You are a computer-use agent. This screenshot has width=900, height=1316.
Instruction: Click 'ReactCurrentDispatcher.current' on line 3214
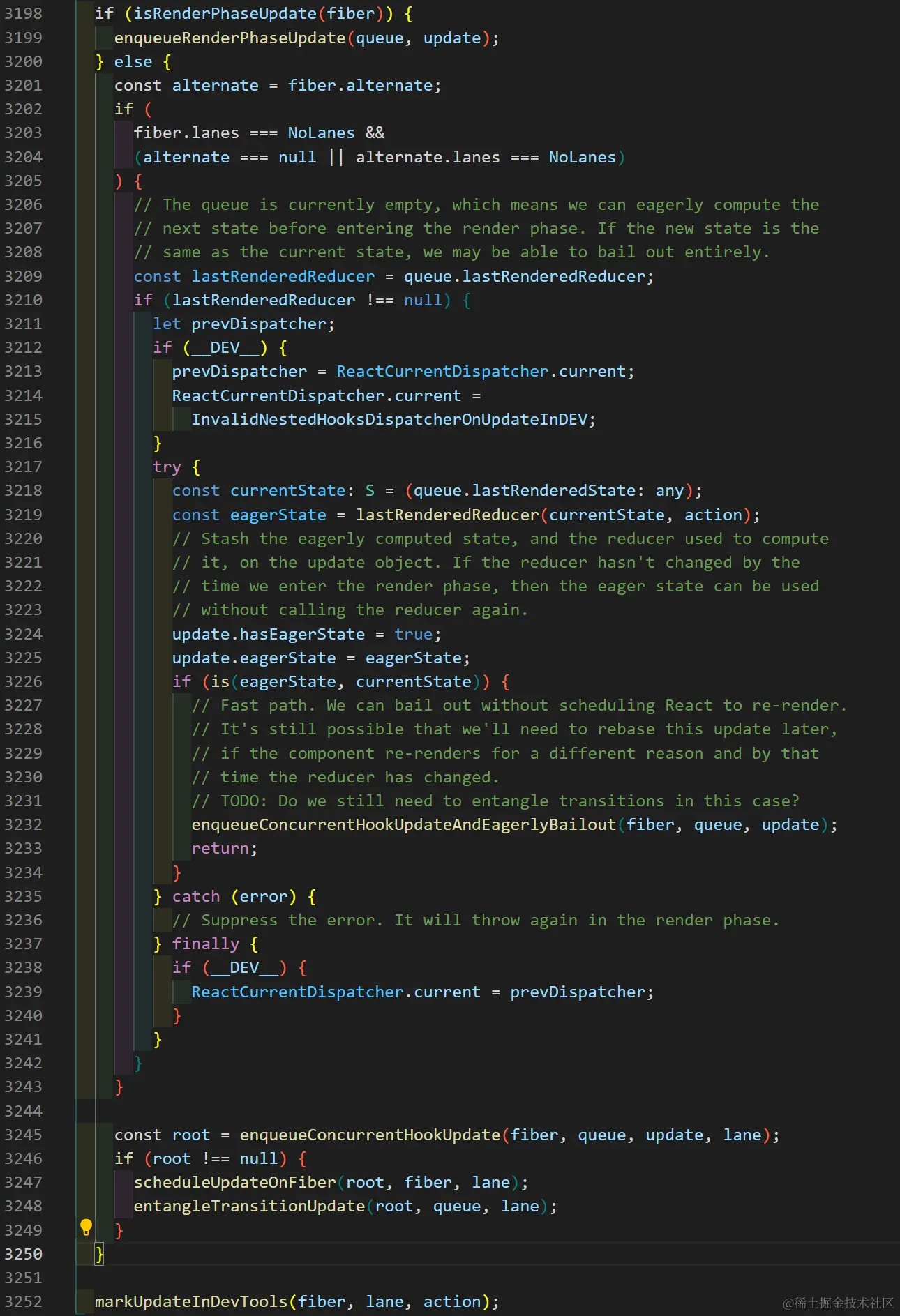[x=317, y=395]
